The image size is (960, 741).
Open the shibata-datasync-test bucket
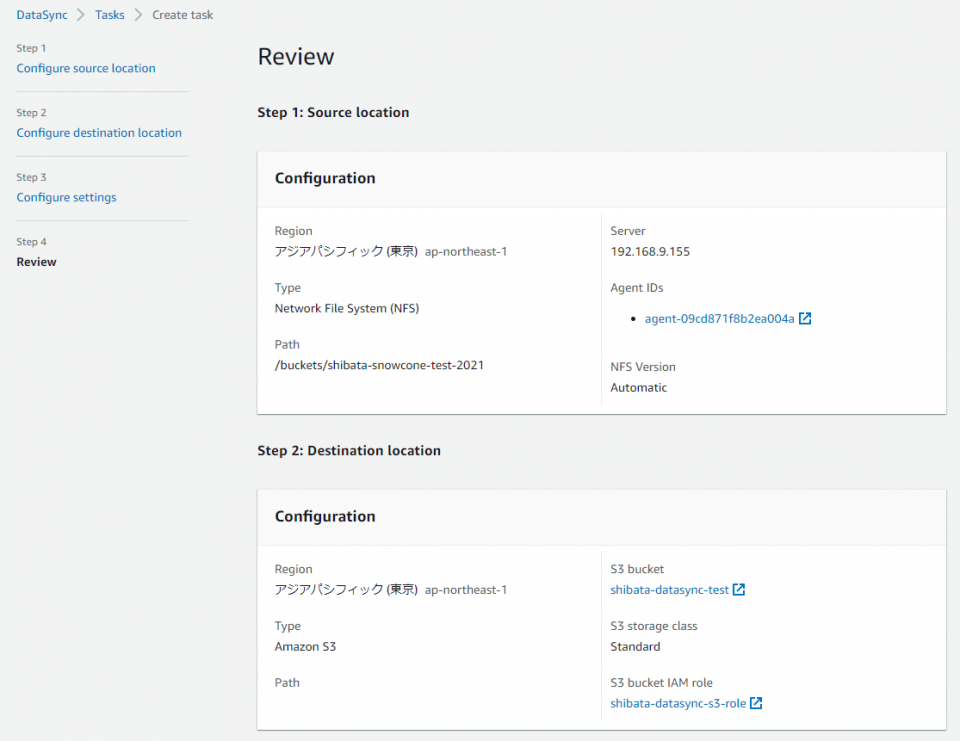click(x=670, y=589)
